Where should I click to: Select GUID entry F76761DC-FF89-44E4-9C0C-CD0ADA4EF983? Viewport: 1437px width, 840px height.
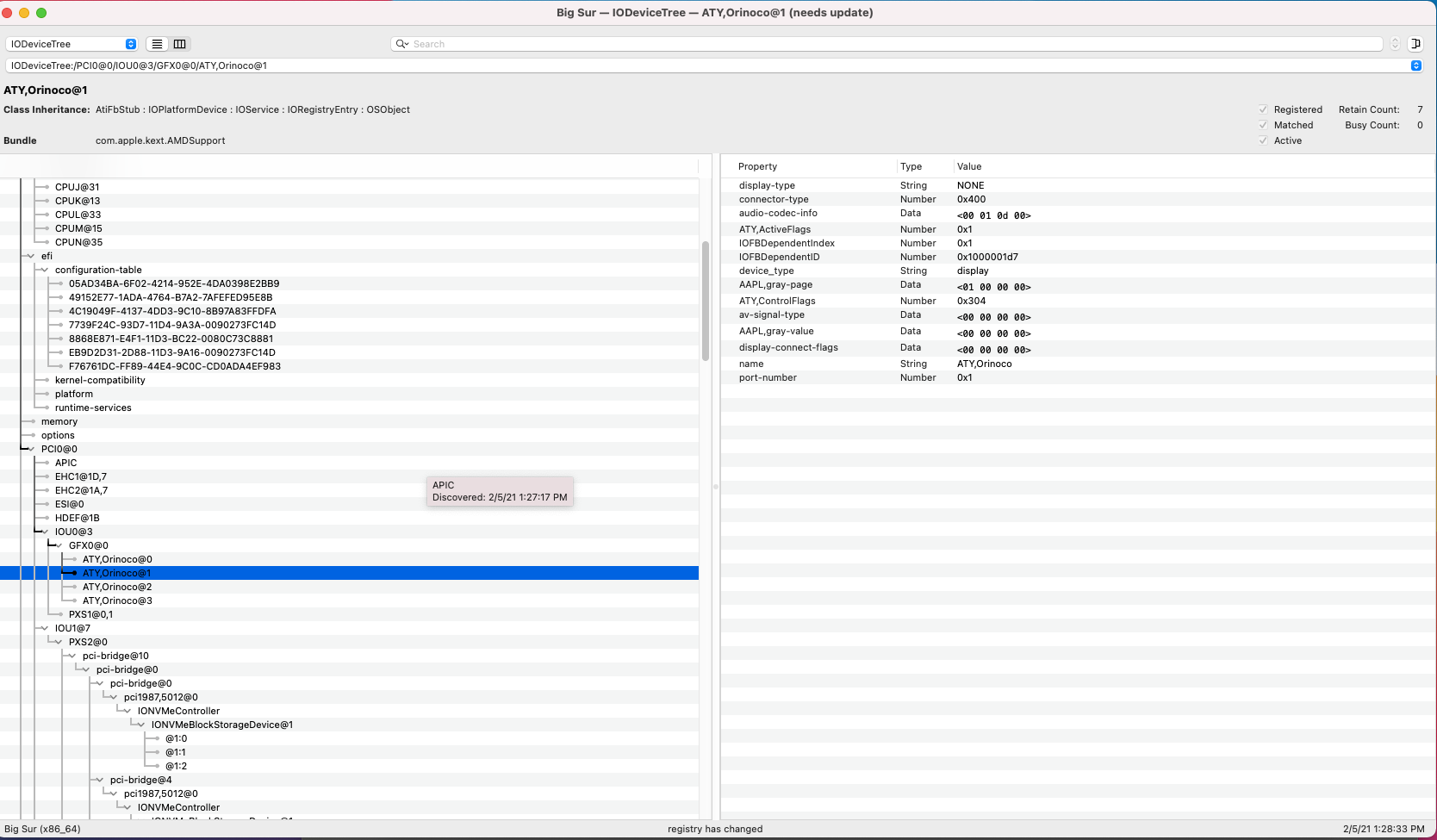tap(175, 366)
